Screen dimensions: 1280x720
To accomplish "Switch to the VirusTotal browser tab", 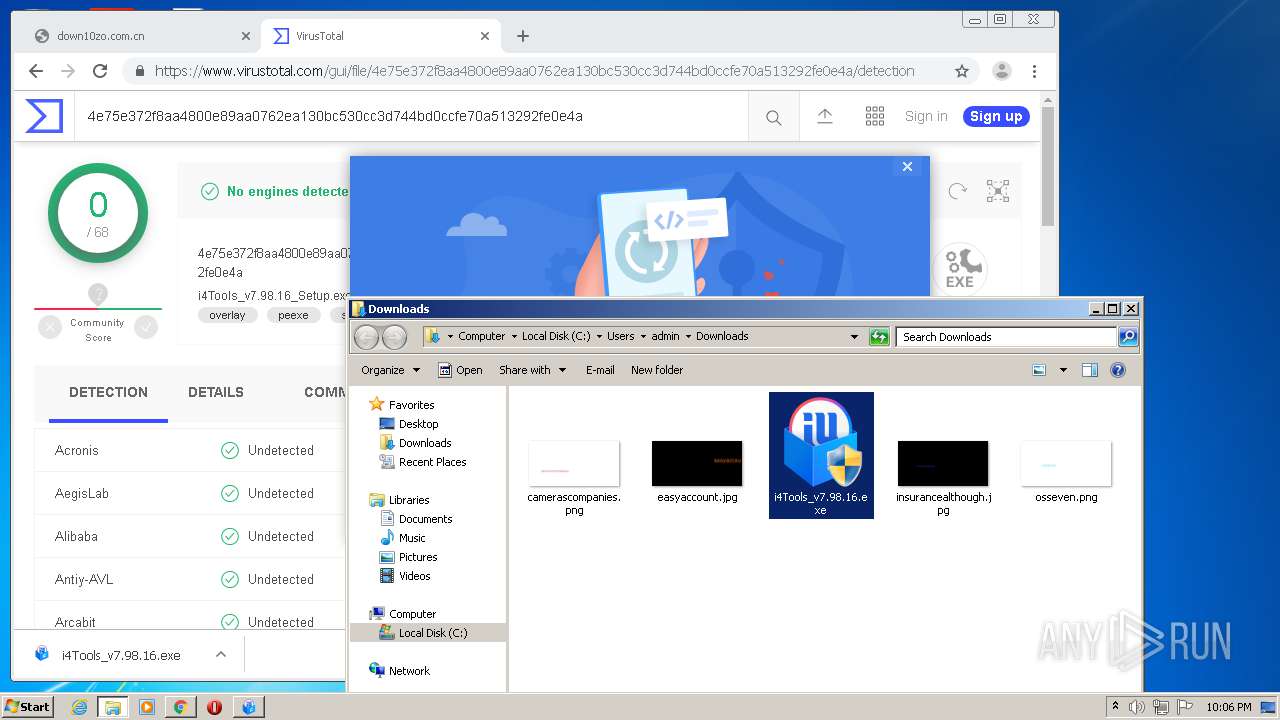I will (x=381, y=36).
